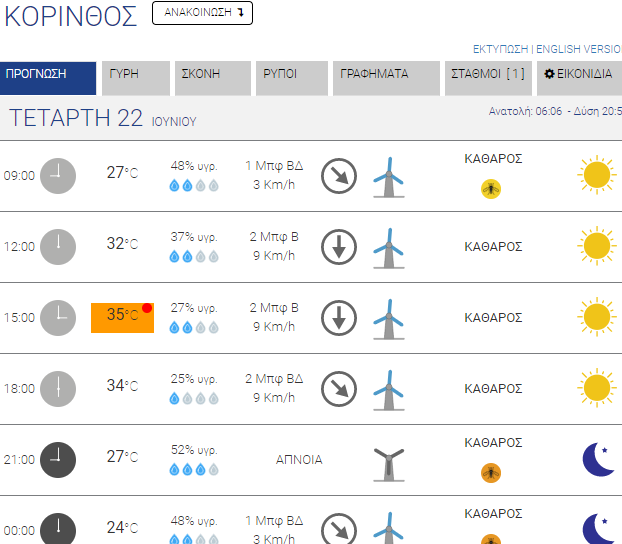Open the ENGLISH VERSION link
Image resolution: width=622 pixels, height=544 pixels.
pyautogui.click(x=579, y=49)
